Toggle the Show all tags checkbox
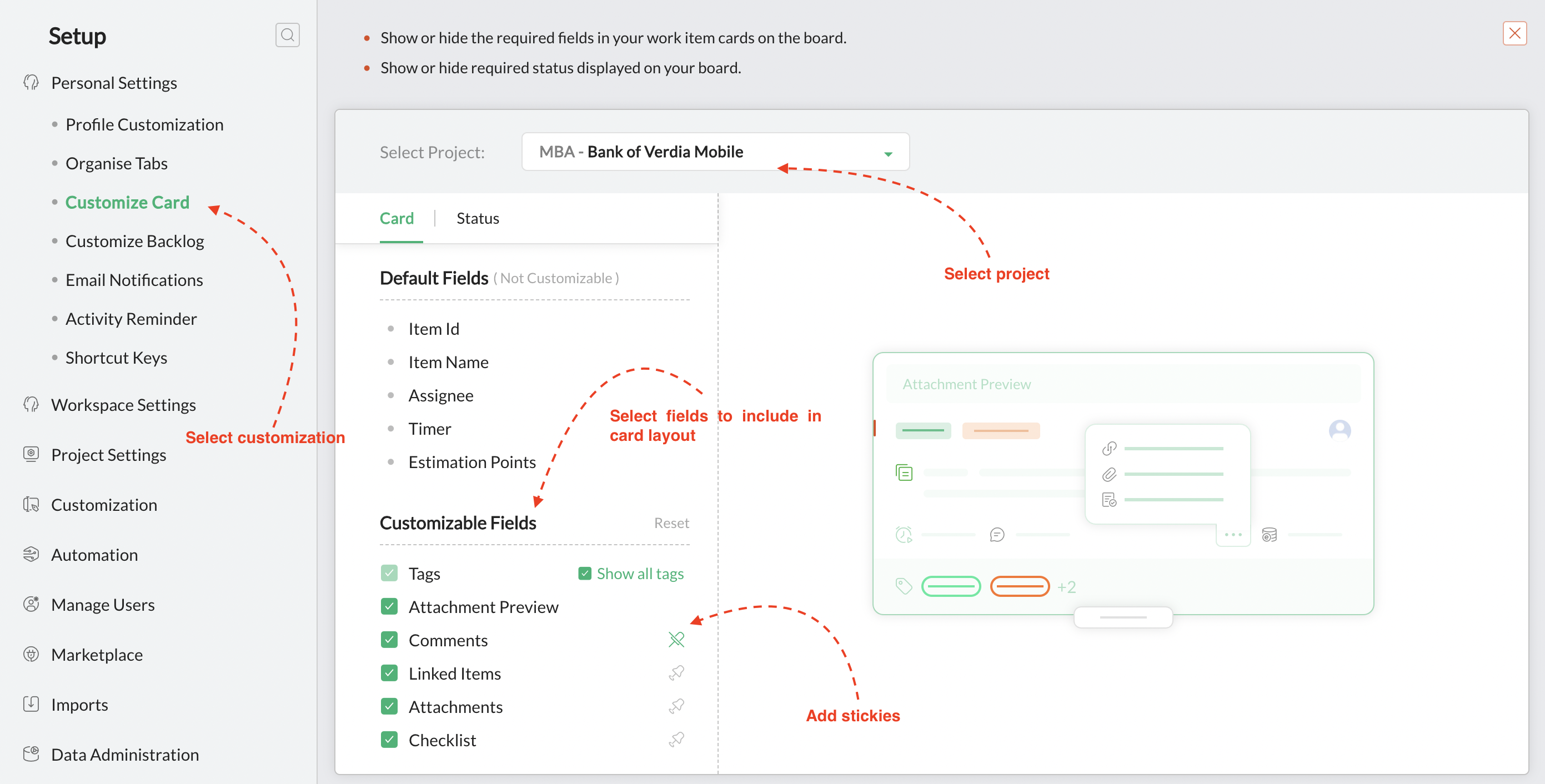1545x784 pixels. coord(584,574)
